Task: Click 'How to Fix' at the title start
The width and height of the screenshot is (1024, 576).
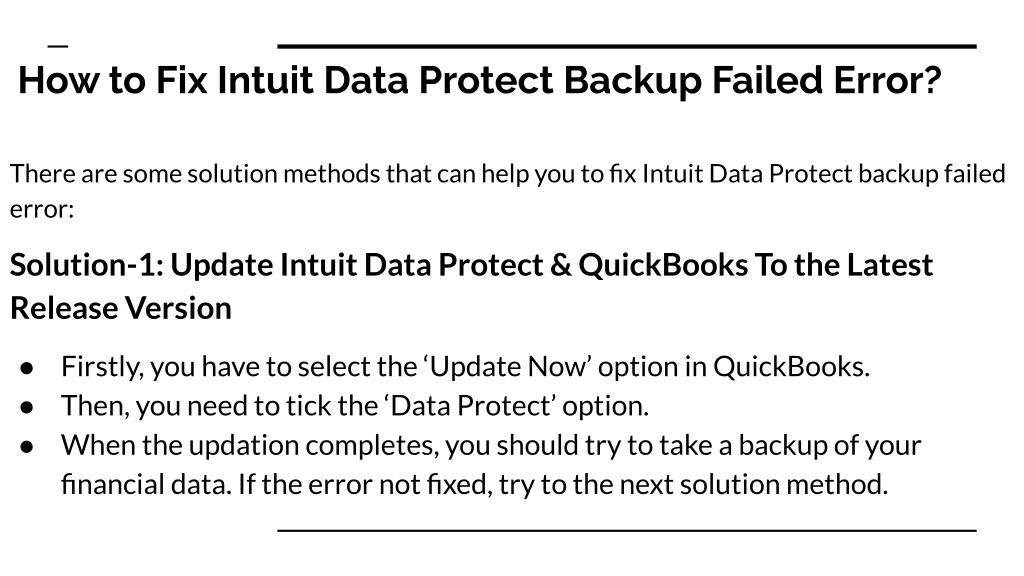Action: tap(112, 80)
